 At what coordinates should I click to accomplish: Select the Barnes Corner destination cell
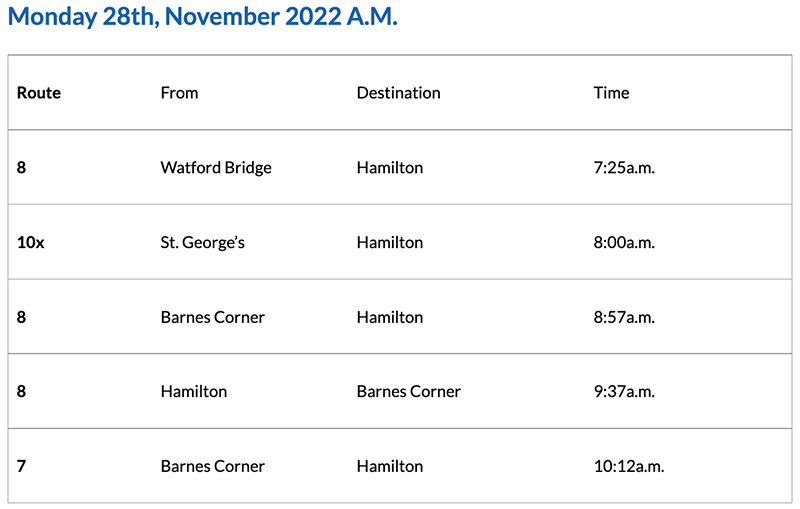coord(409,392)
